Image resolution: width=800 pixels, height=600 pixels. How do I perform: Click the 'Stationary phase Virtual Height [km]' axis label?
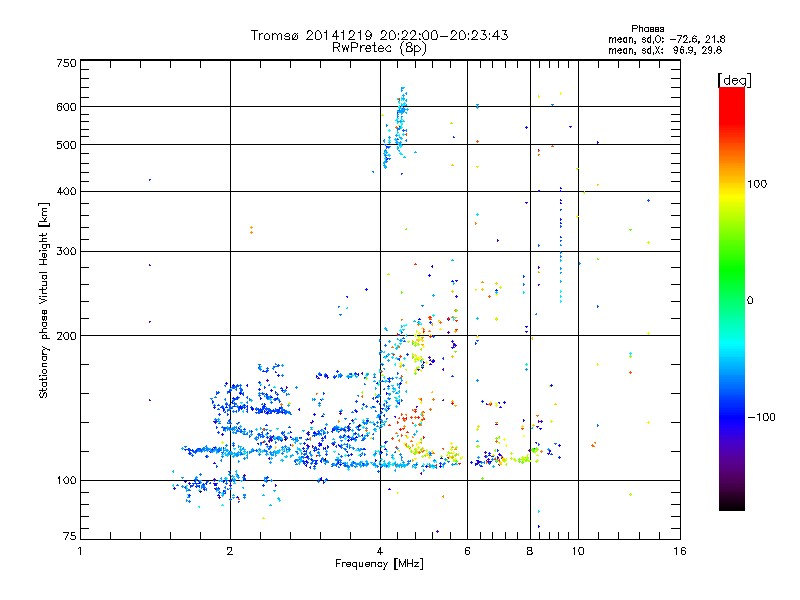pos(43,301)
